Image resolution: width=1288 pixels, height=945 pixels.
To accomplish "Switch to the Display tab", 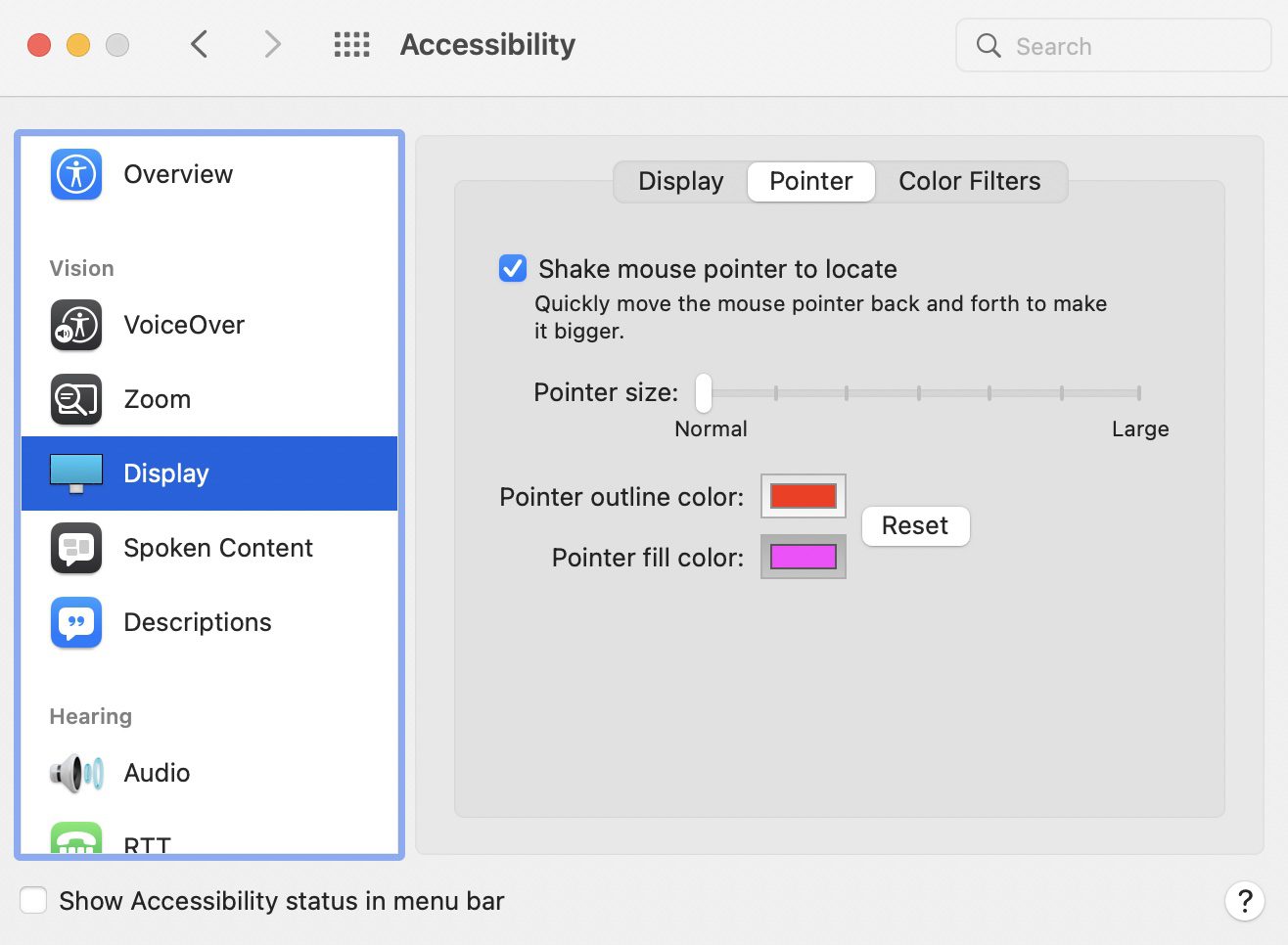I will coord(680,182).
